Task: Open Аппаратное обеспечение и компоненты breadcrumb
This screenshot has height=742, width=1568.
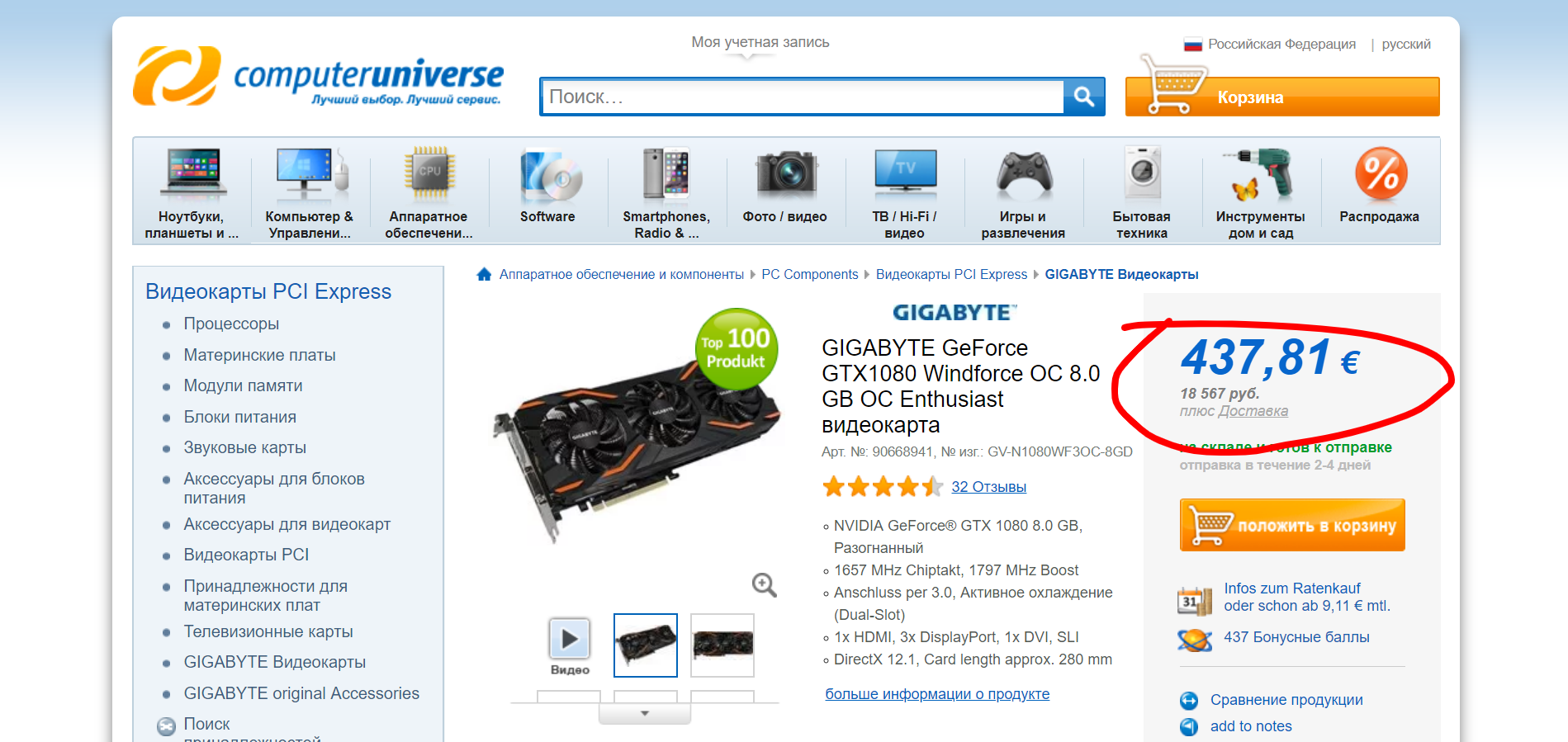Action: [622, 274]
